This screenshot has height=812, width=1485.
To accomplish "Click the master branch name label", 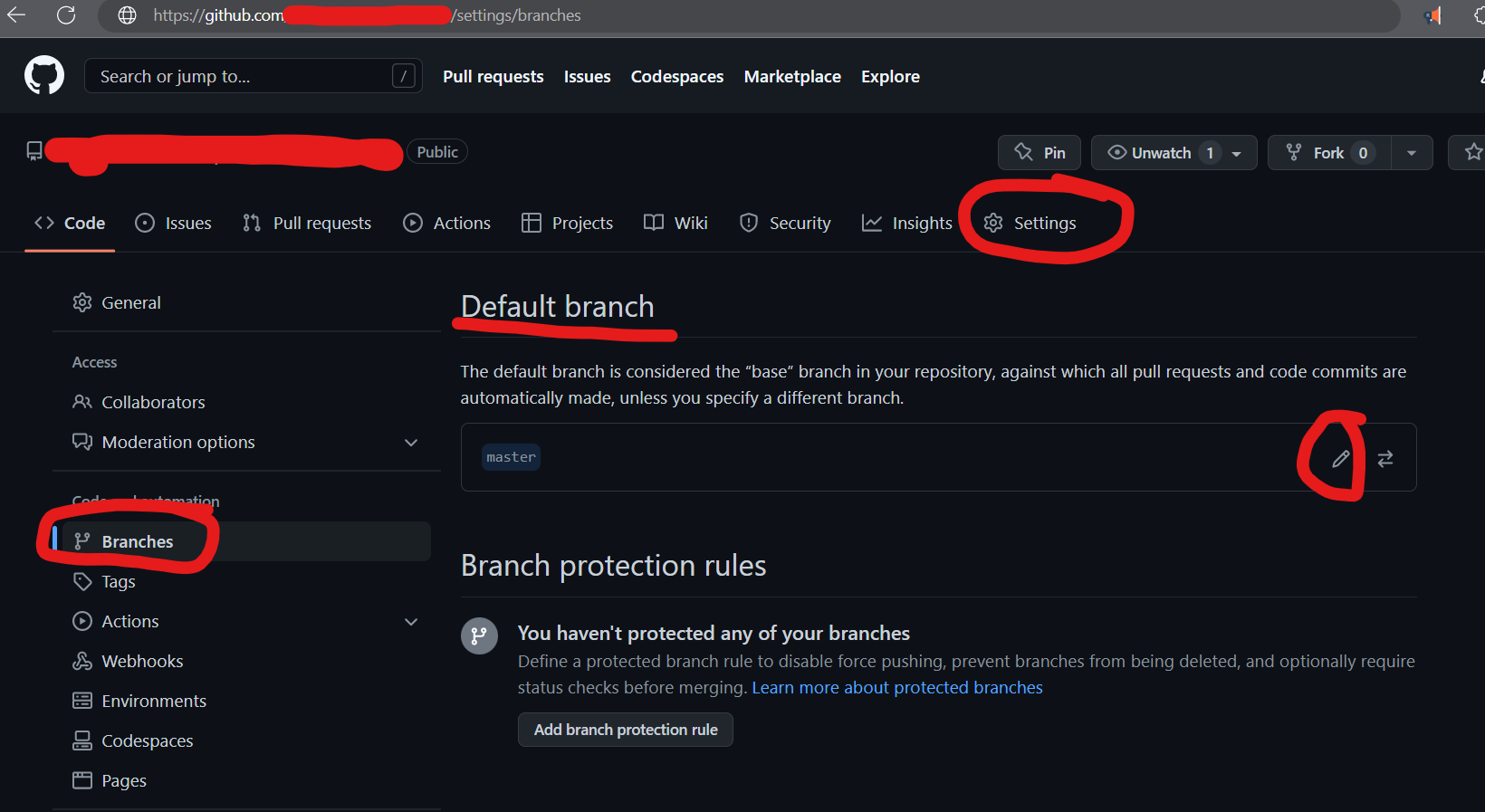I will click(x=511, y=457).
